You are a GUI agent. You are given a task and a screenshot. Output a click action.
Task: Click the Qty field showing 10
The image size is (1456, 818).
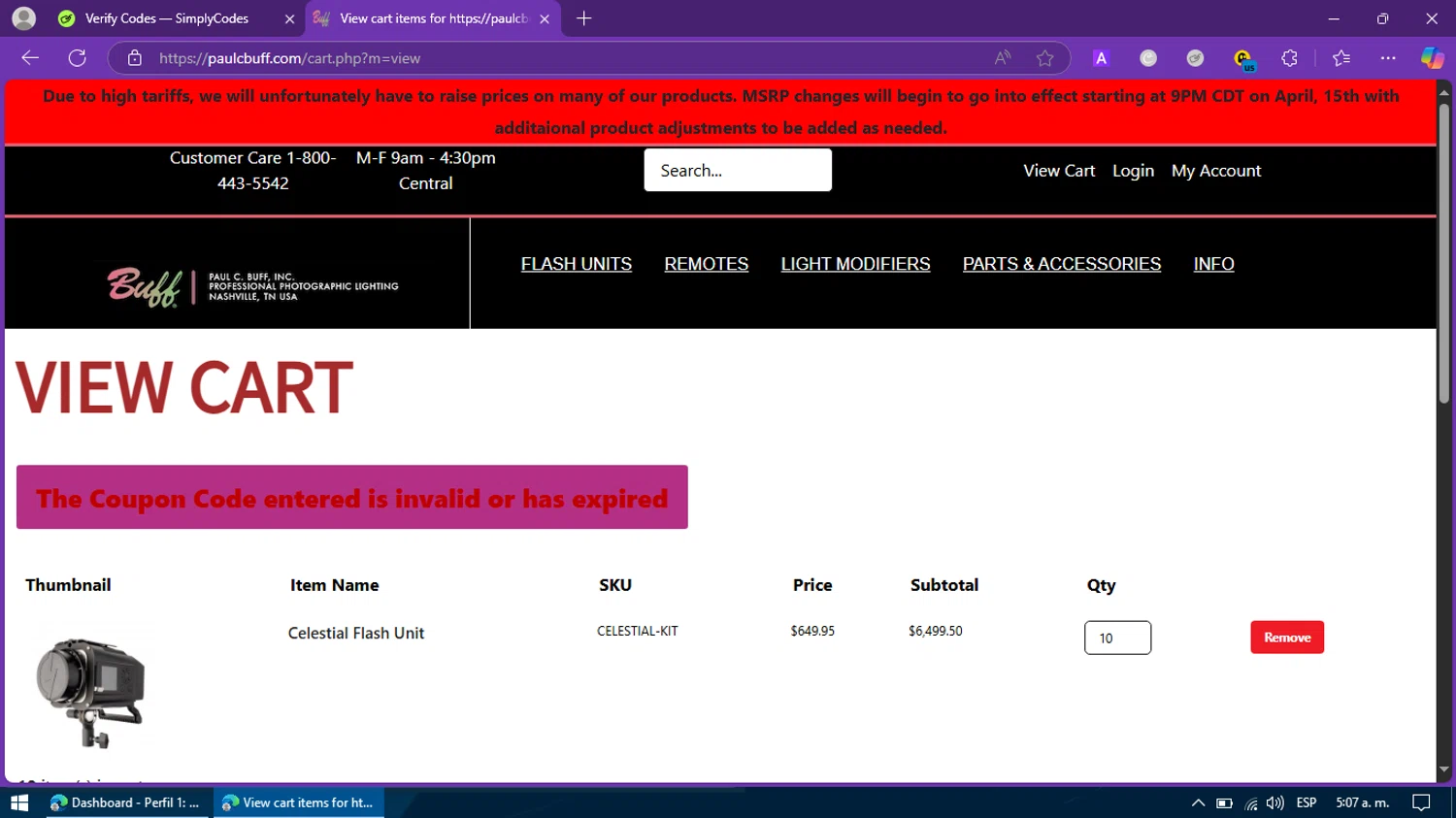tap(1117, 638)
